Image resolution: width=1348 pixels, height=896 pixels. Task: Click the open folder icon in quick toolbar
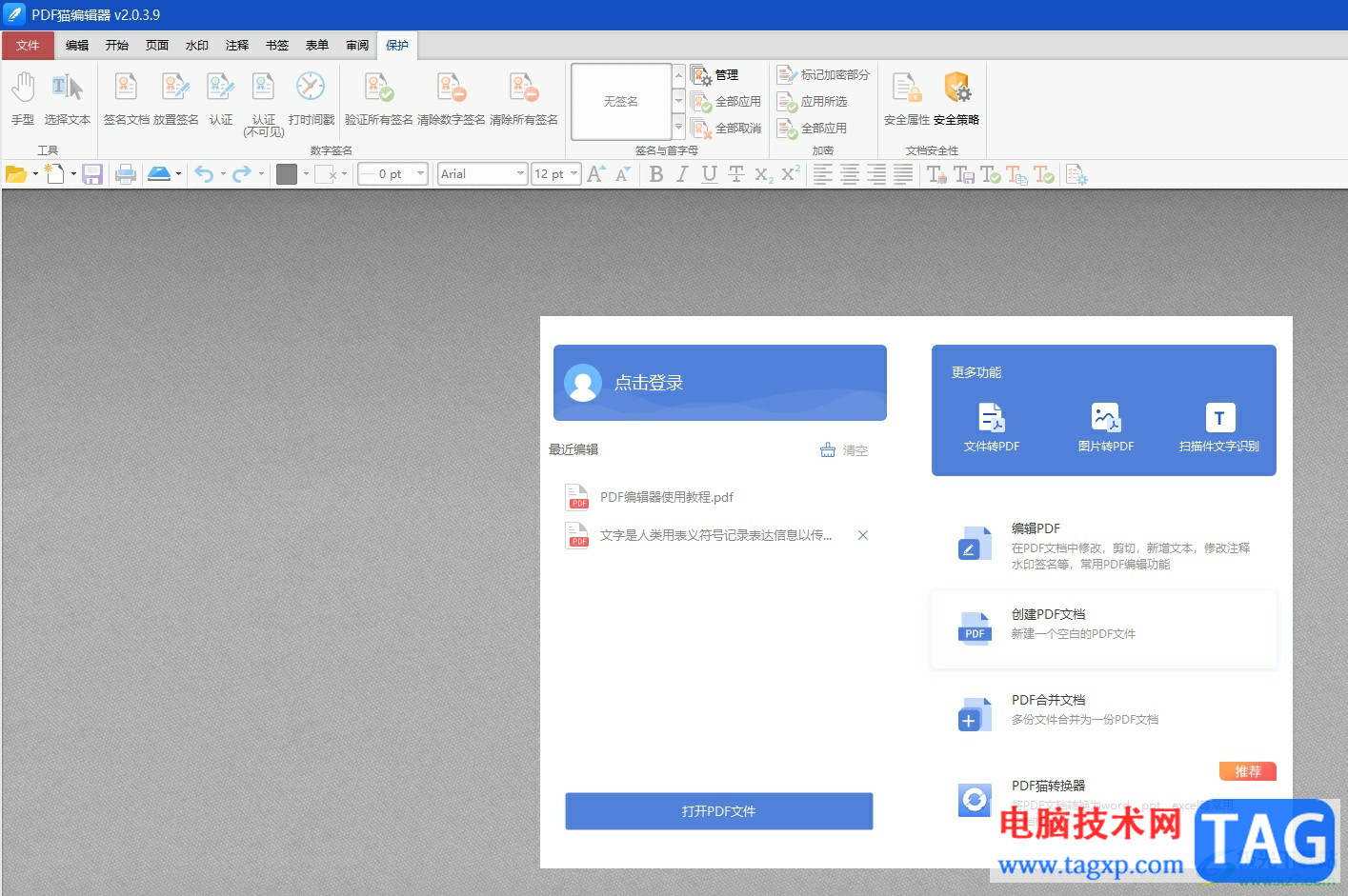tap(16, 174)
